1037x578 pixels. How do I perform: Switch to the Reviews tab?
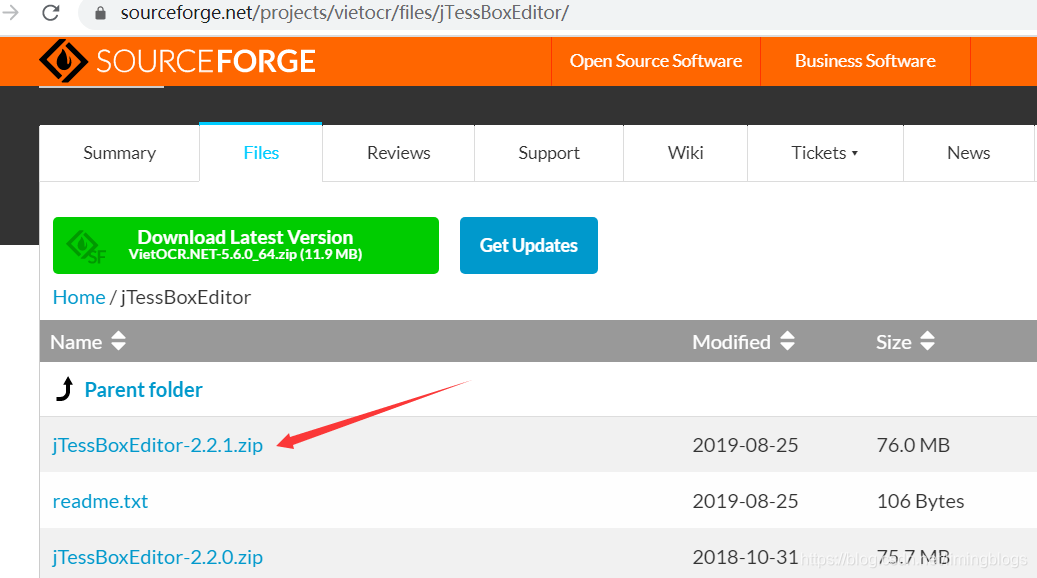(x=399, y=153)
